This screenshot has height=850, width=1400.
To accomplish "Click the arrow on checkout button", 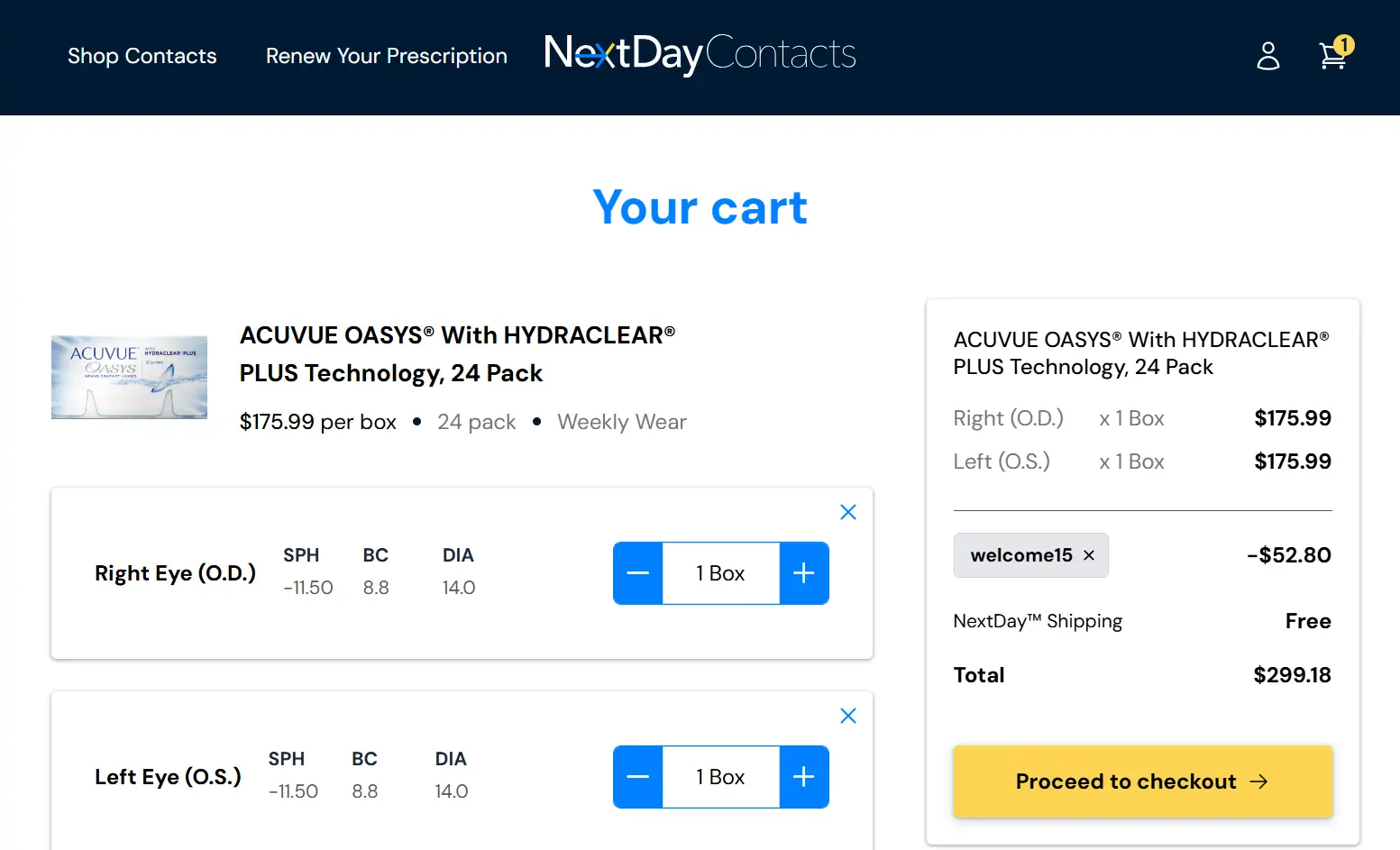I will (x=1258, y=781).
